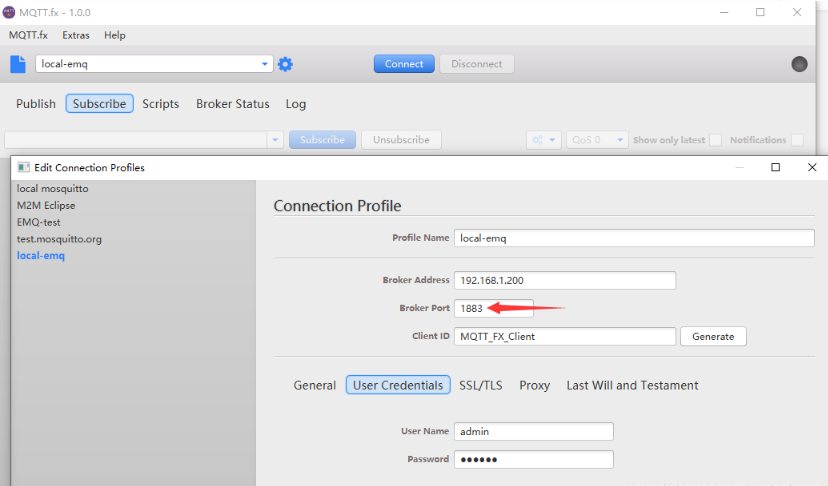Click the MQTT.fx app icon in title bar
Screen dimensions: 828x486
(x=9, y=12)
